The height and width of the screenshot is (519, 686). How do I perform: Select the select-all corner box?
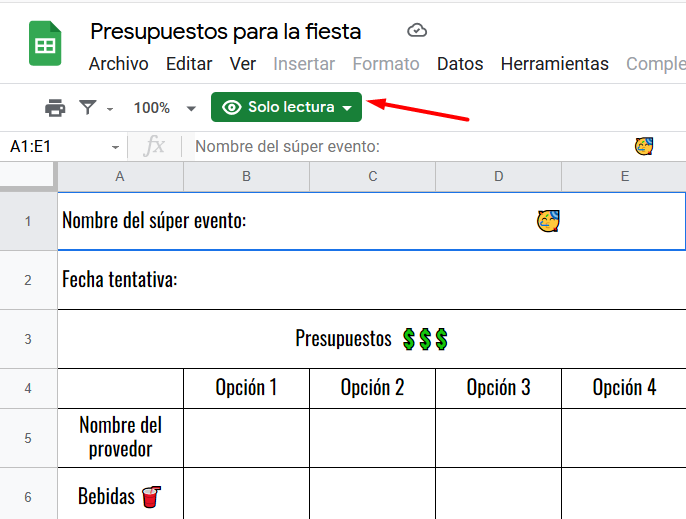tap(28, 176)
